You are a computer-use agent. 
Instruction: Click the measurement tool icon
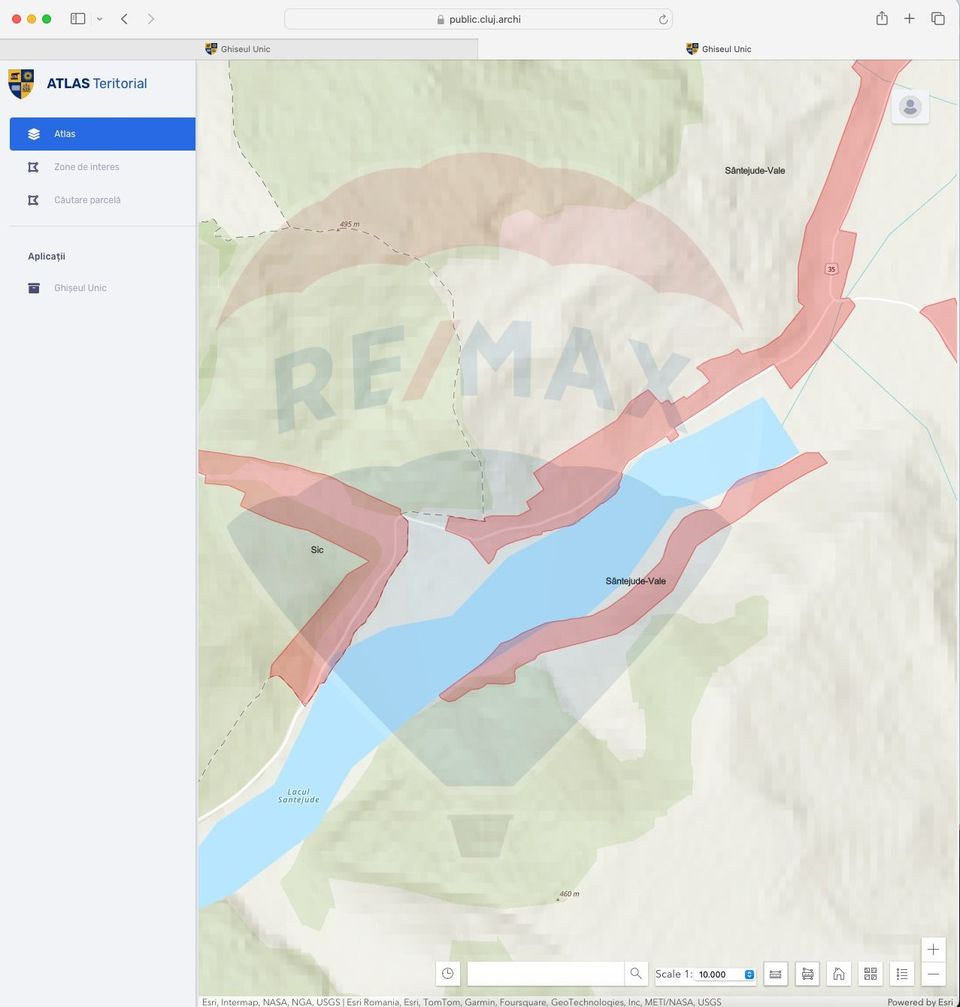point(776,973)
